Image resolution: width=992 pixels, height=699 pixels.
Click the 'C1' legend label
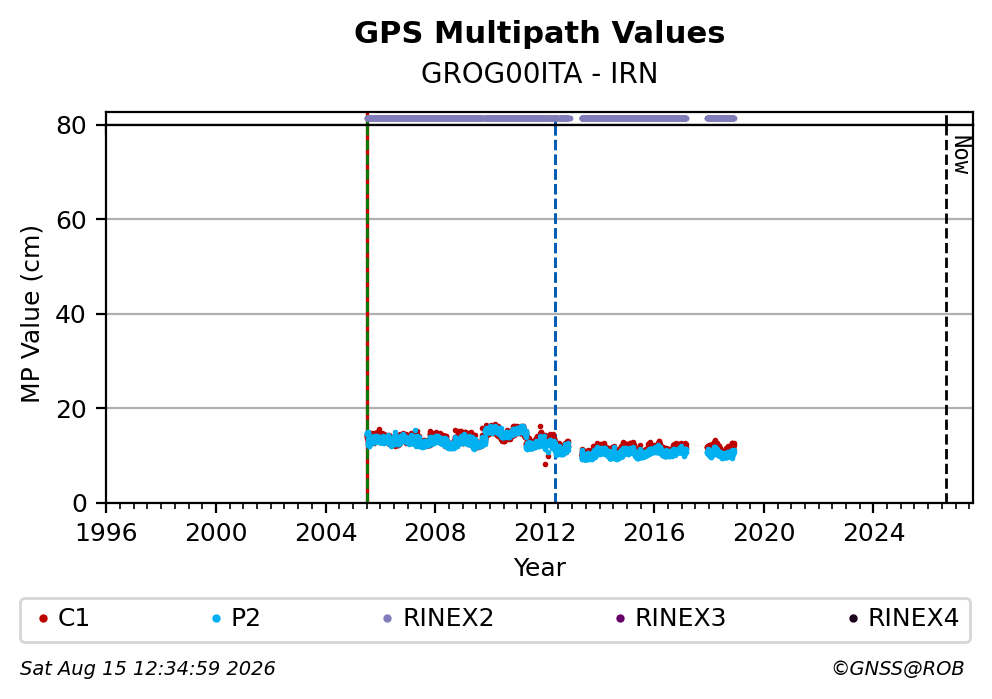[73, 618]
